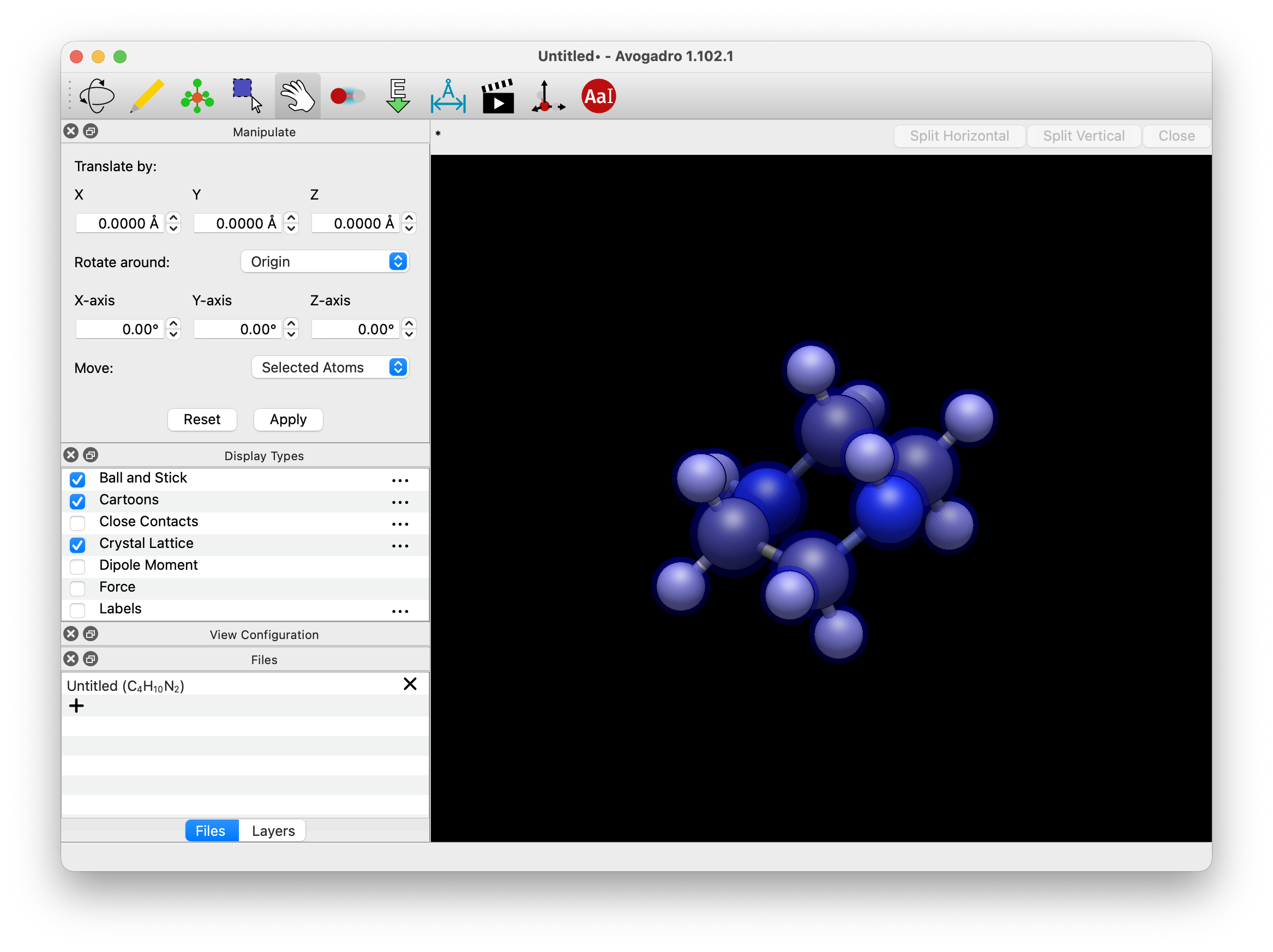The image size is (1273, 952).
Task: Select the Align axes tool
Action: (x=547, y=96)
